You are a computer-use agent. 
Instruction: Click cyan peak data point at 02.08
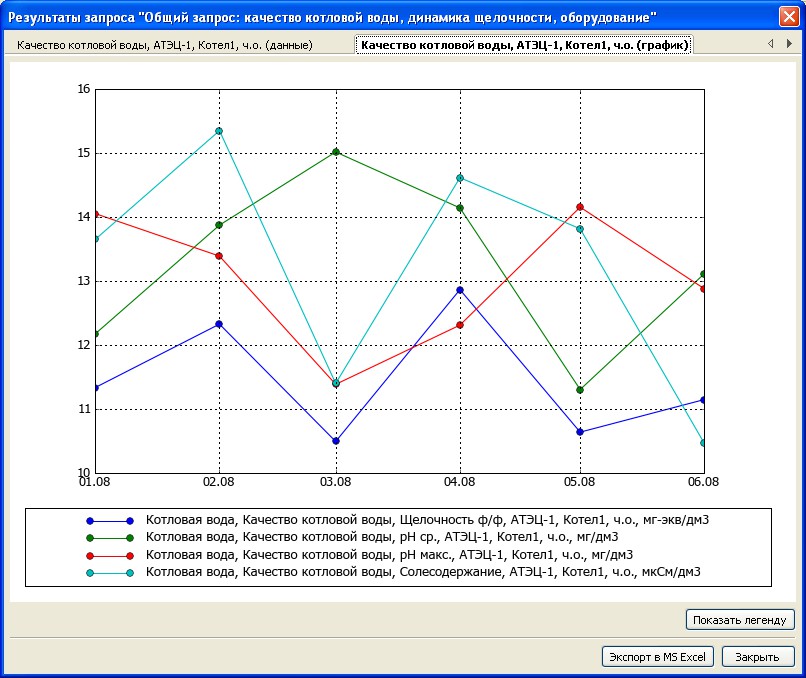219,131
